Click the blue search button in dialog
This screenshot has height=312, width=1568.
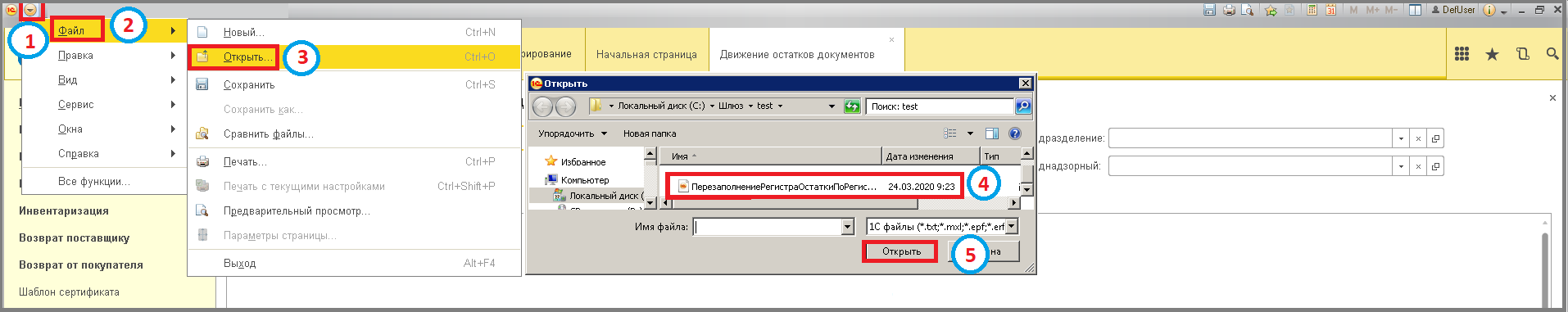[1023, 106]
